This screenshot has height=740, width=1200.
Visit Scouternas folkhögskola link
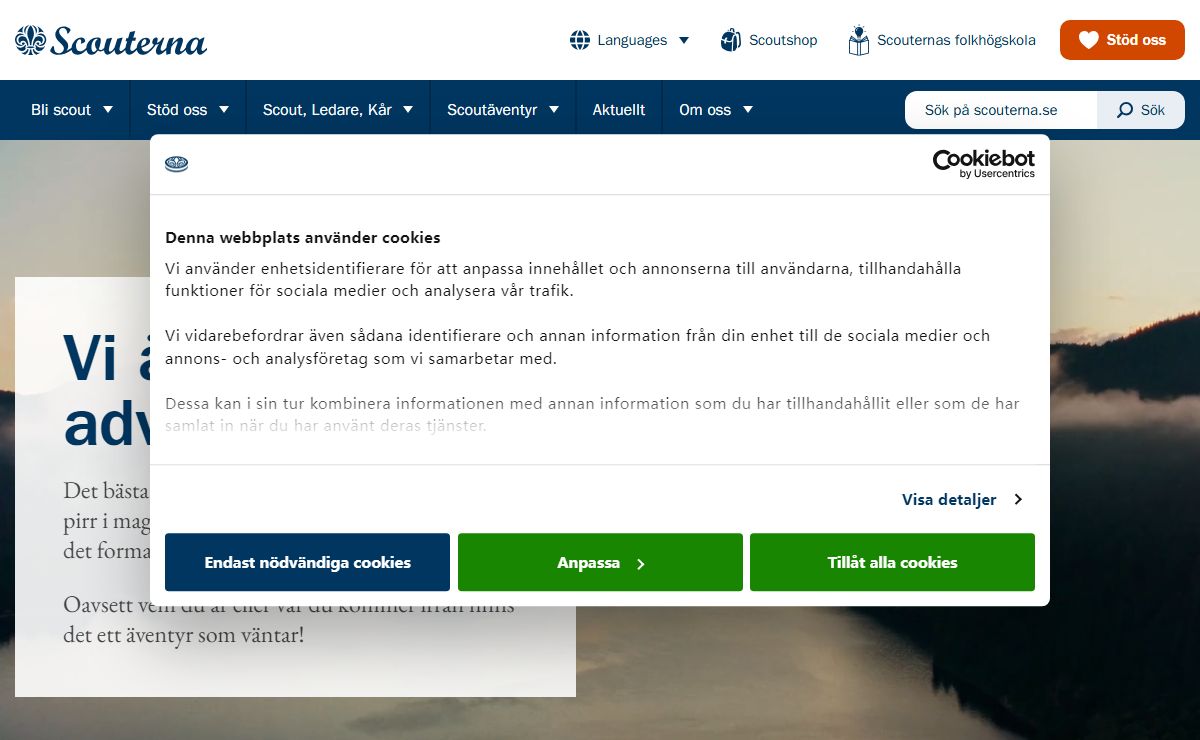[x=941, y=40]
